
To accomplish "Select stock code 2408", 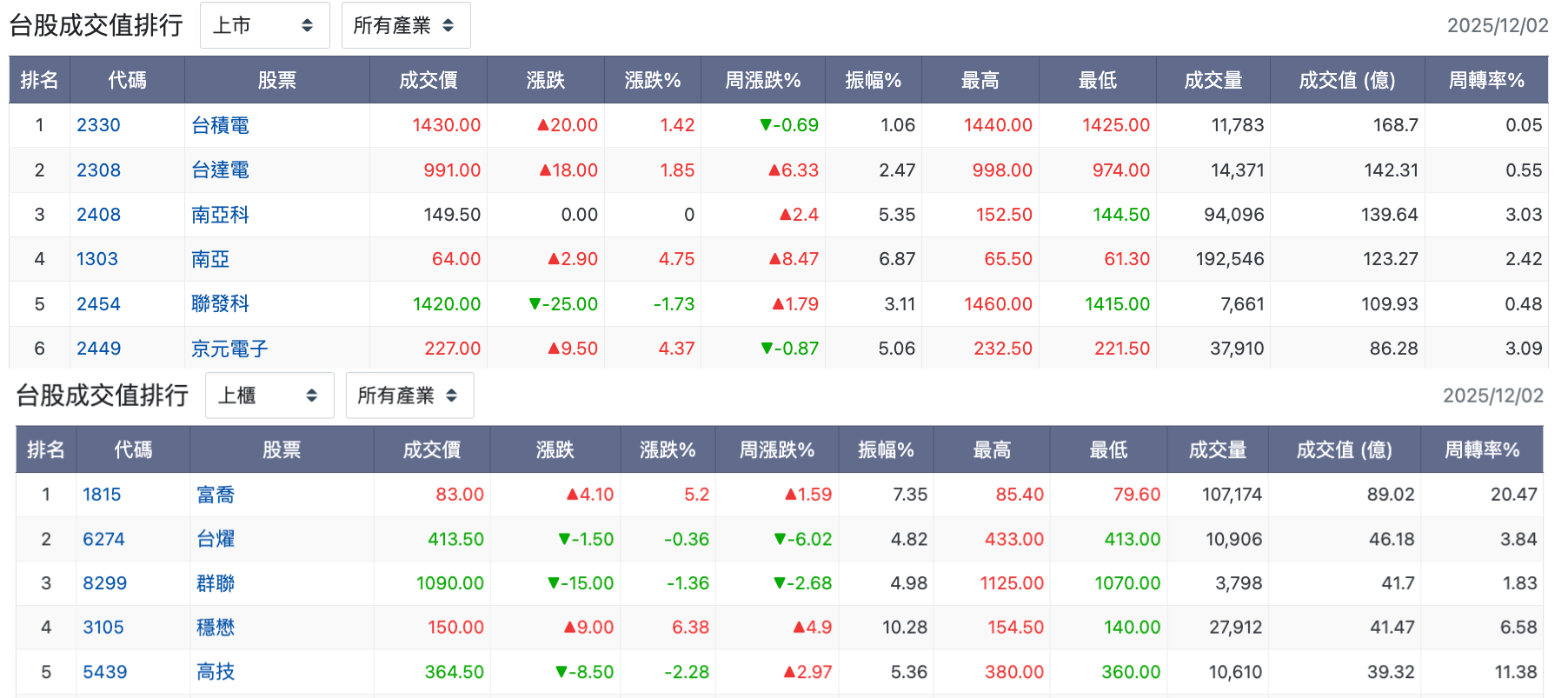I will tap(98, 215).
